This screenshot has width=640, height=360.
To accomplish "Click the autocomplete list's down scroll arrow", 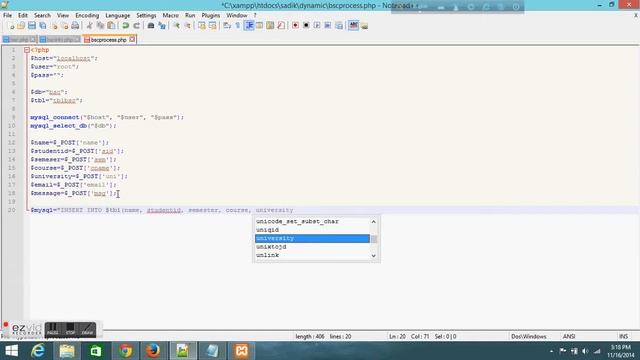I will click(x=373, y=256).
